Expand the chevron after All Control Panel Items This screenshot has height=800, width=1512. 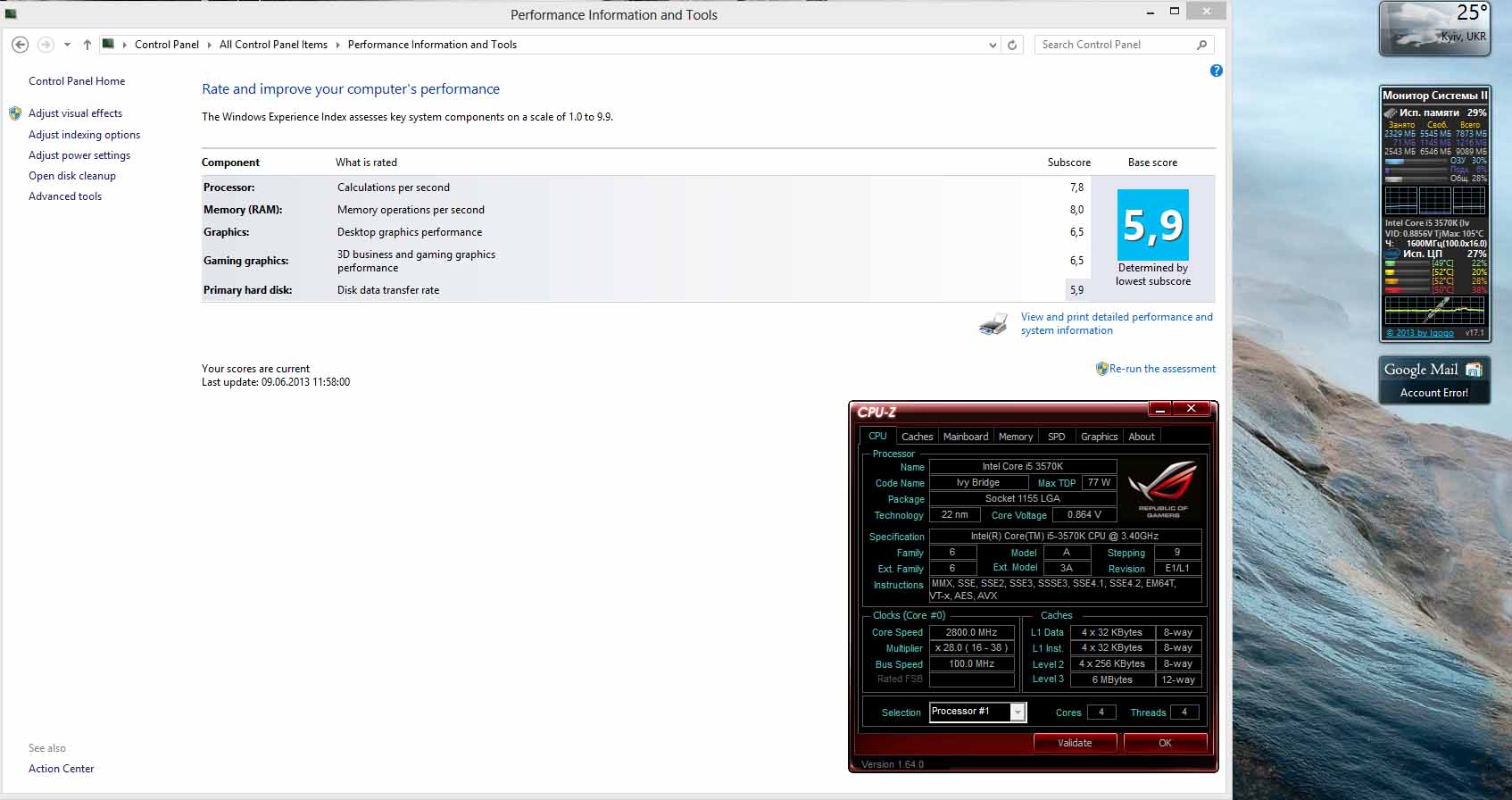coord(337,45)
